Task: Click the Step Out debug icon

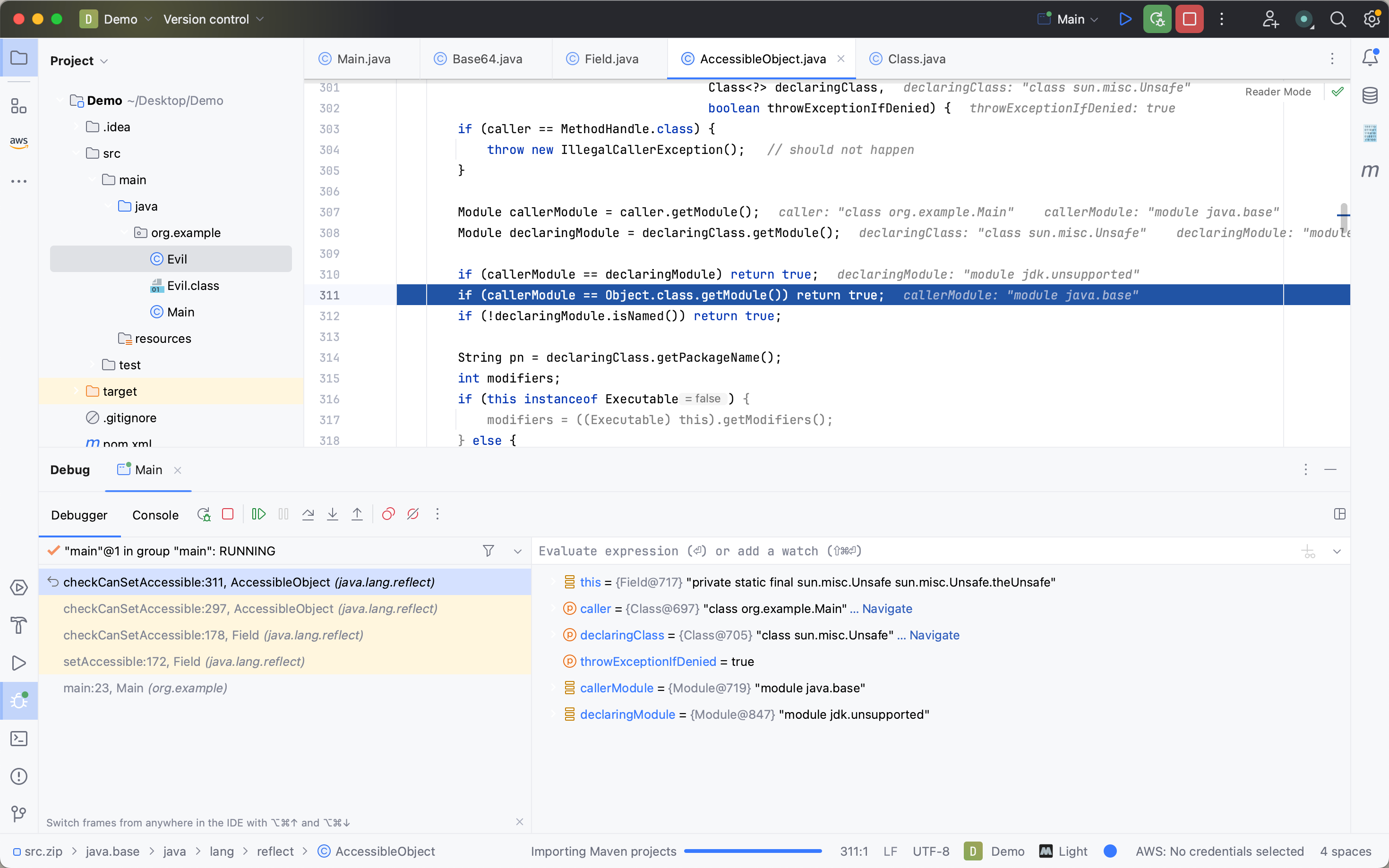Action: [357, 514]
